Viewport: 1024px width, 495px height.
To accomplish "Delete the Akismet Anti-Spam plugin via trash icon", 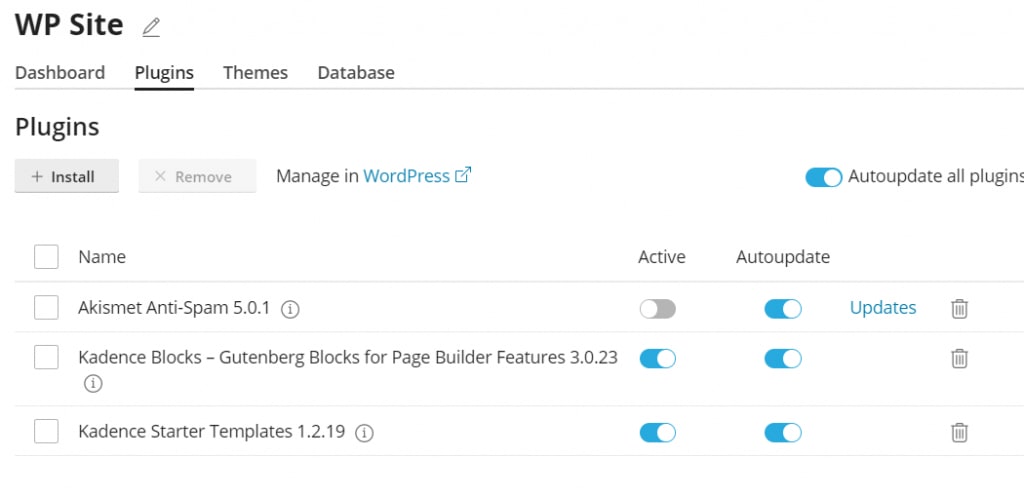I will point(959,308).
